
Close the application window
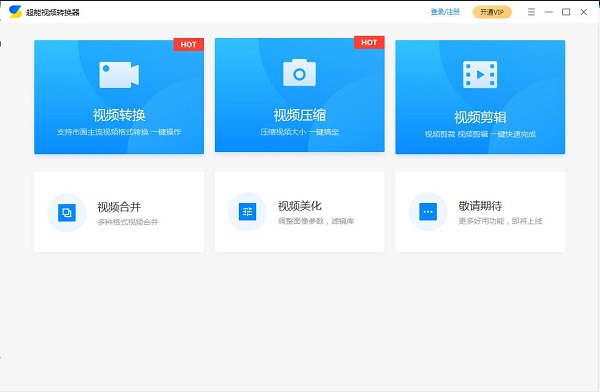tap(584, 12)
